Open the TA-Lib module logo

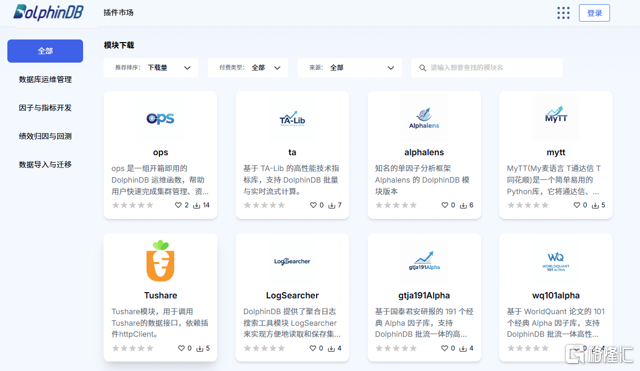(292, 119)
